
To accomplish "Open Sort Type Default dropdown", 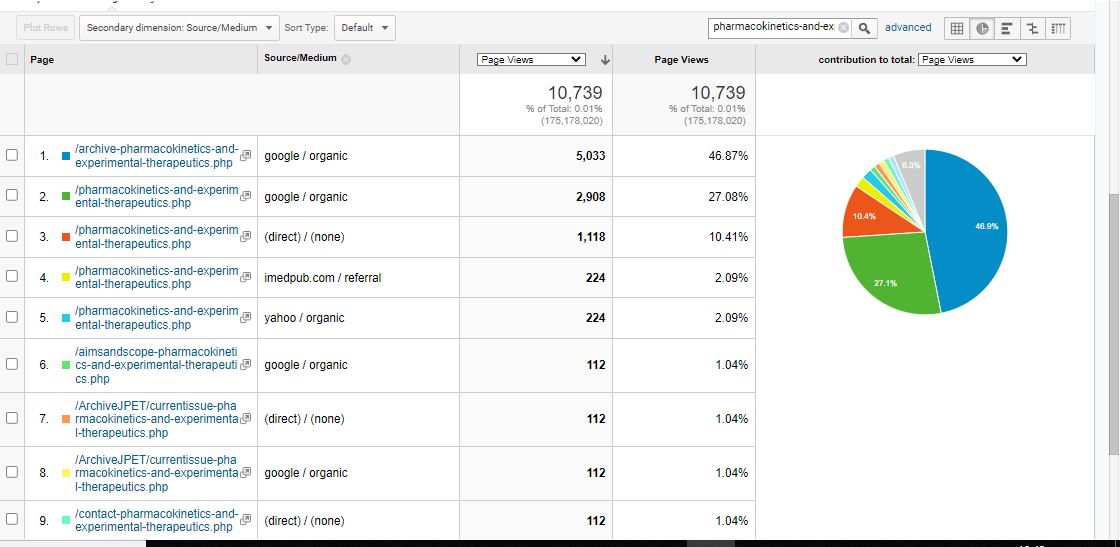I will coord(364,28).
